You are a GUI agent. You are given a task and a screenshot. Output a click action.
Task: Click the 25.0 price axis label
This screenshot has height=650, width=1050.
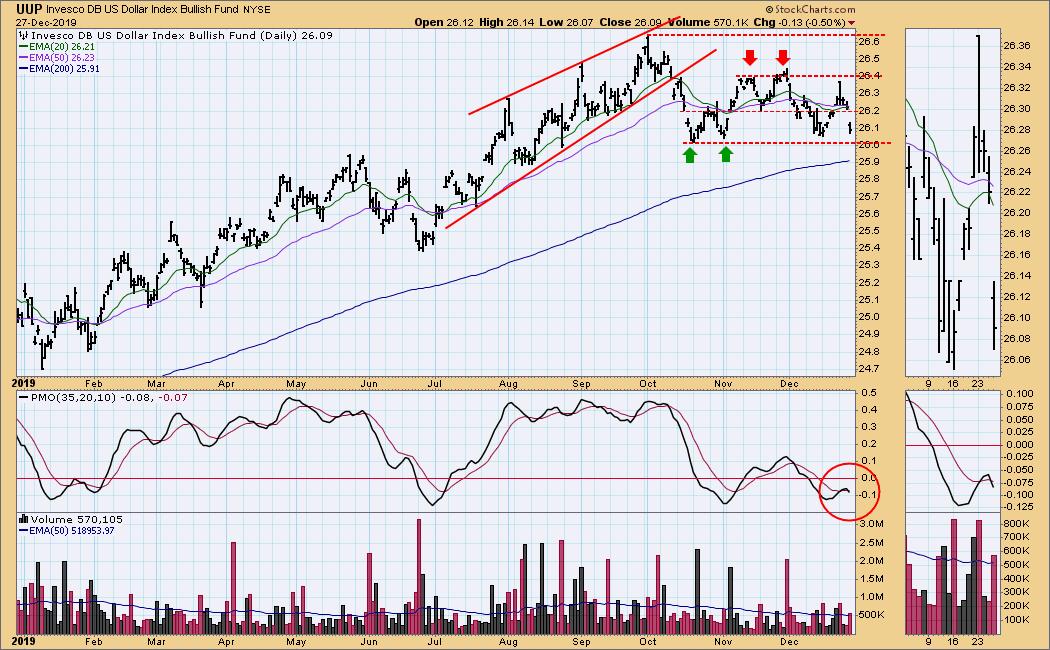pyautogui.click(x=869, y=317)
